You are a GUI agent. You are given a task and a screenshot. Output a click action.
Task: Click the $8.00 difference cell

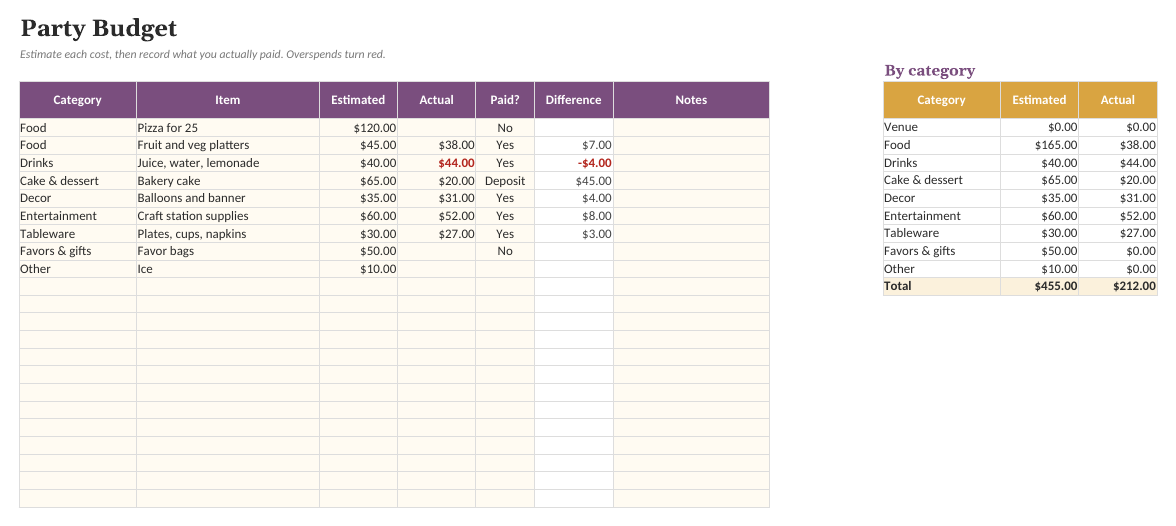[573, 216]
